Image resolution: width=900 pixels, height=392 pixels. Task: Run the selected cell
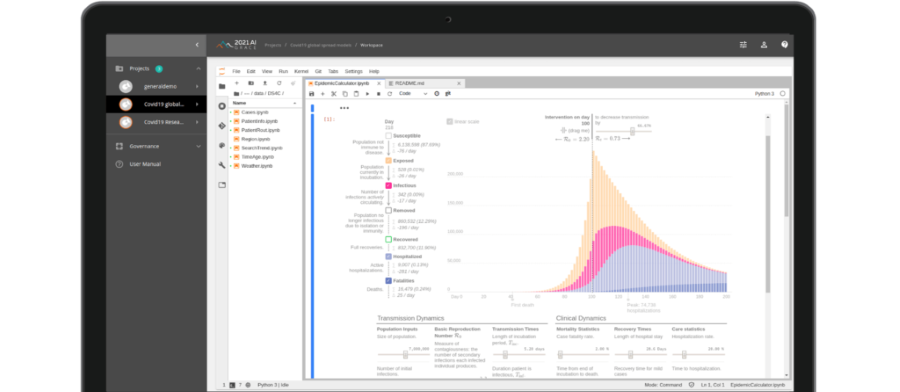point(367,94)
